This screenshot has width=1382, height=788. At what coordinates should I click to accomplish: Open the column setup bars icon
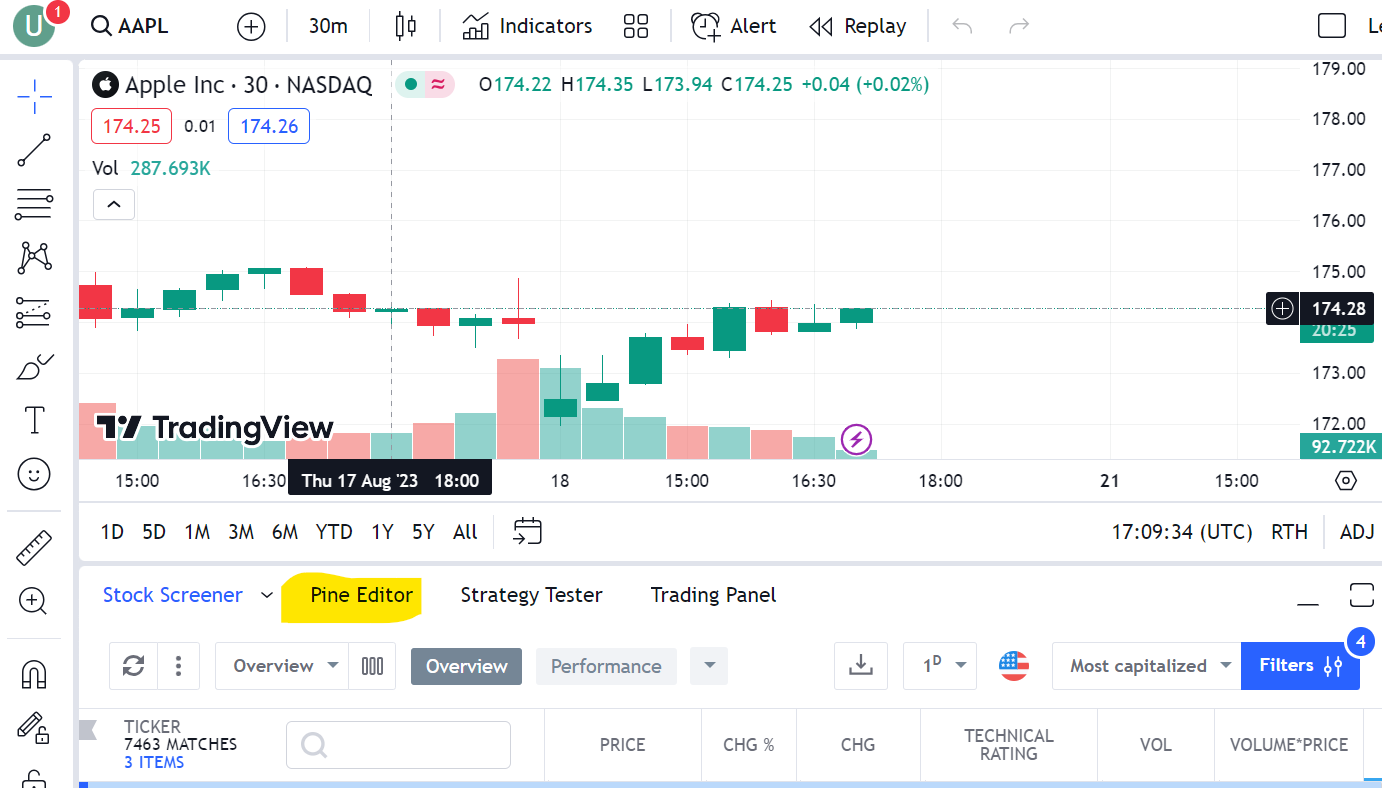(x=372, y=666)
